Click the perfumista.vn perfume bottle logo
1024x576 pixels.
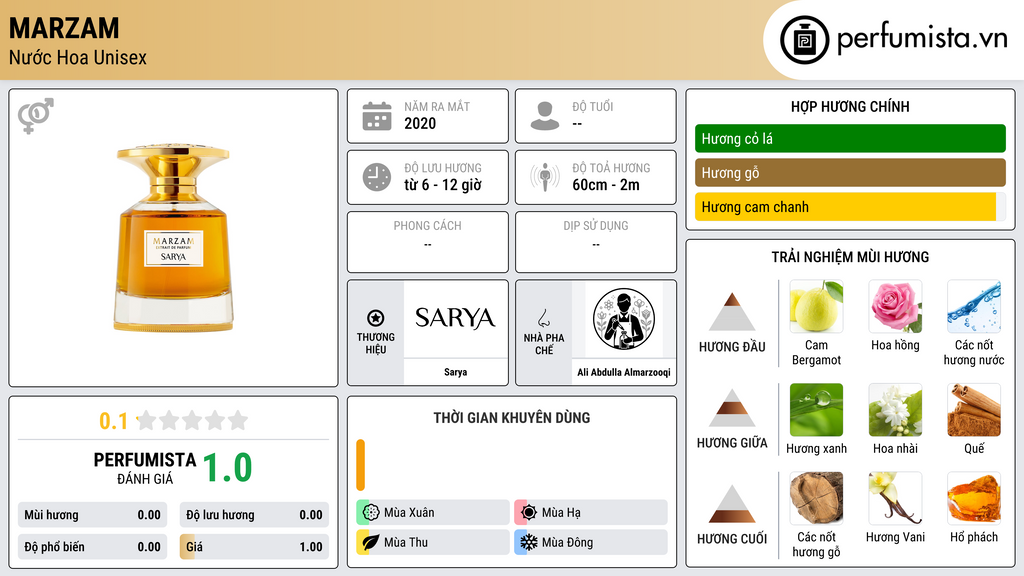tap(804, 40)
